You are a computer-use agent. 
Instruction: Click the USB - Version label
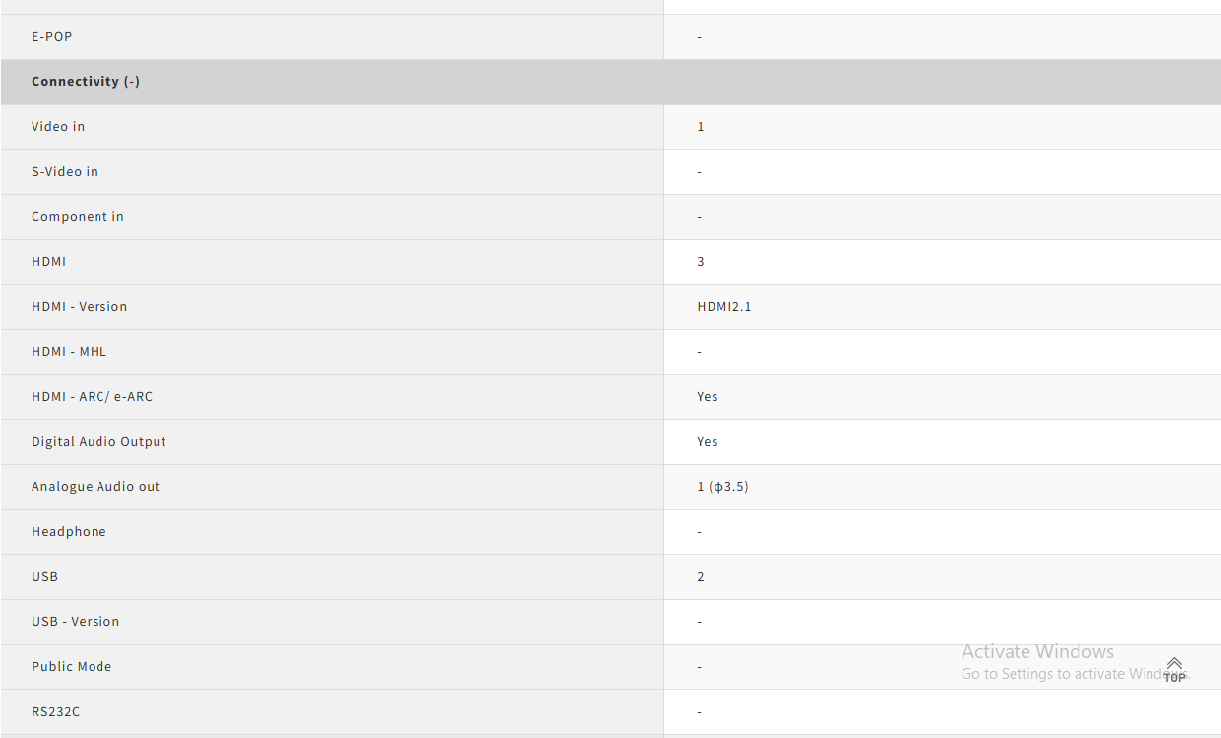75,622
